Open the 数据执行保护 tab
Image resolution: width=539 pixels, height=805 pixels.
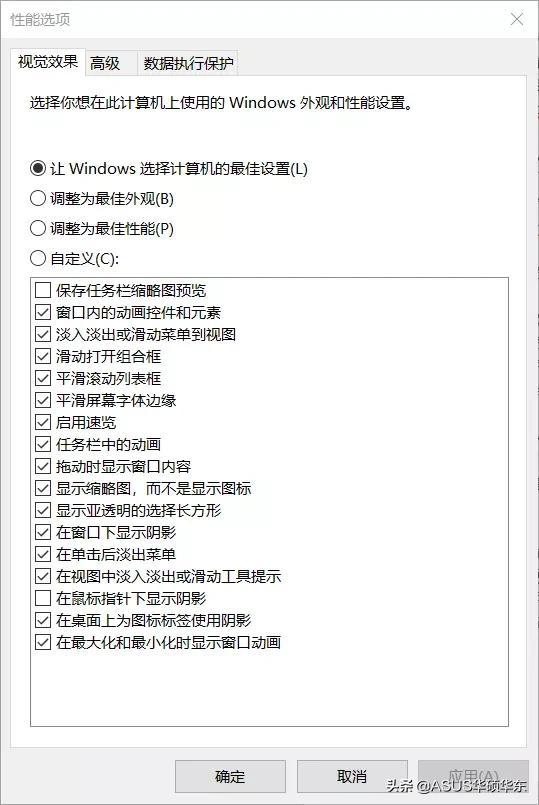coord(188,64)
